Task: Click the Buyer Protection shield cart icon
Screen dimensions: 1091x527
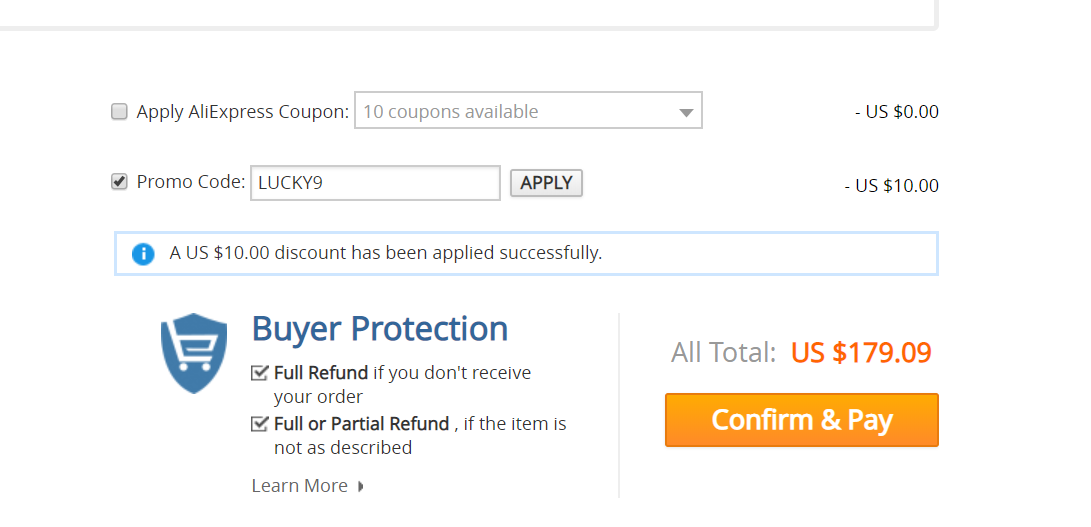Action: pyautogui.click(x=193, y=353)
